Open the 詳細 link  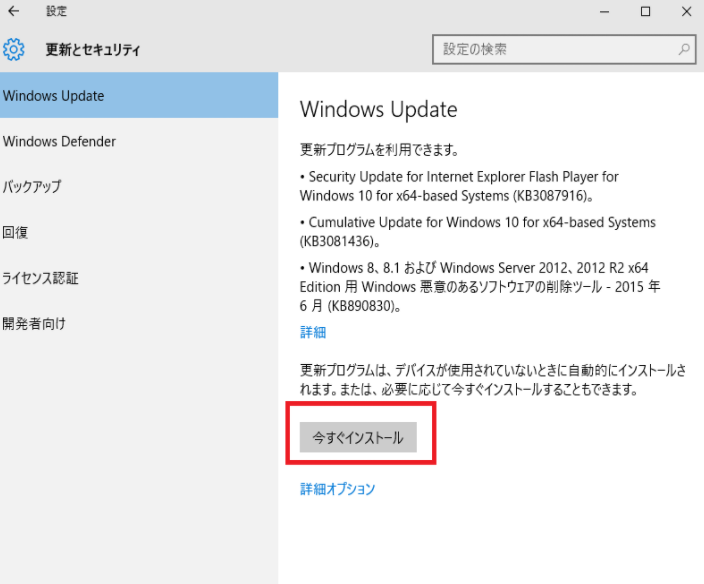tap(312, 333)
